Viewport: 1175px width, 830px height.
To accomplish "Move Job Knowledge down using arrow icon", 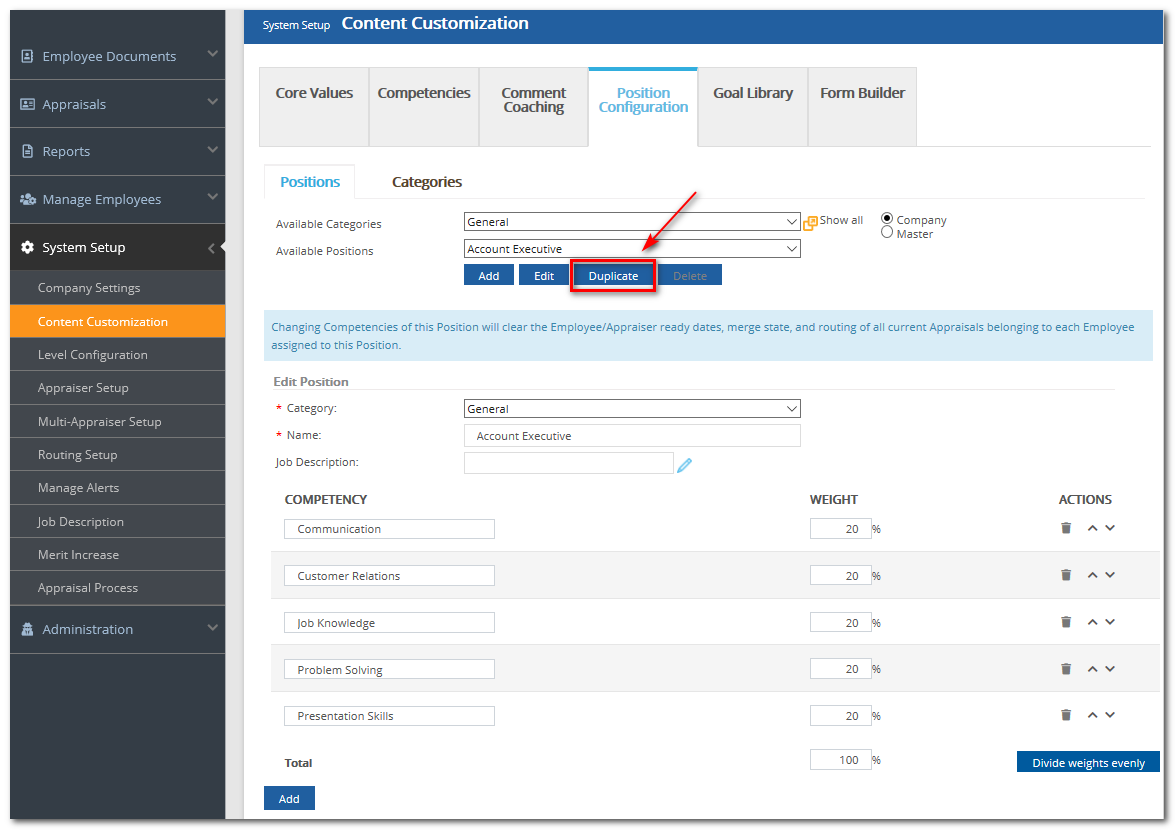I will (x=1110, y=621).
